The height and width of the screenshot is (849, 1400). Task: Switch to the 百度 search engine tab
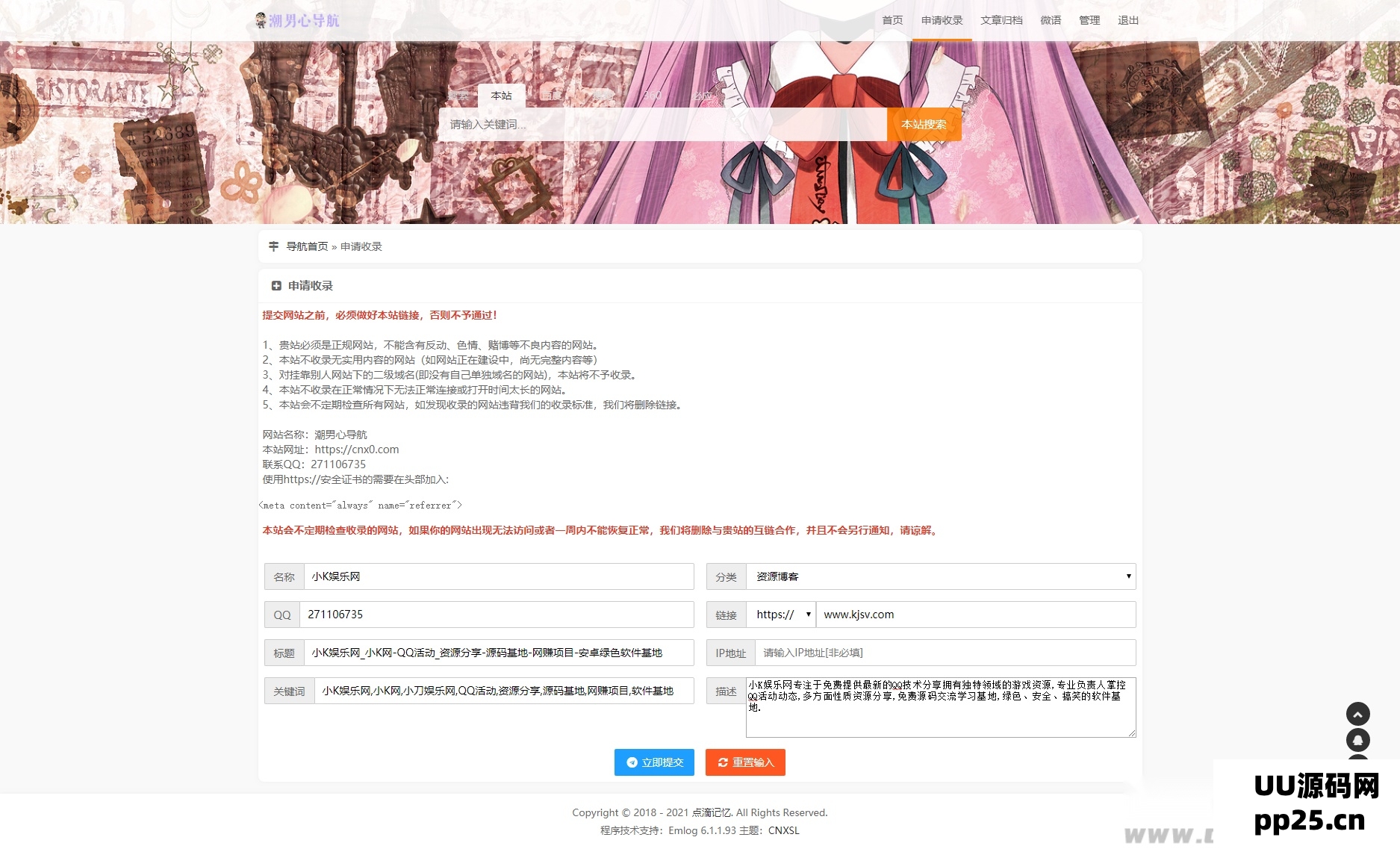click(x=552, y=96)
